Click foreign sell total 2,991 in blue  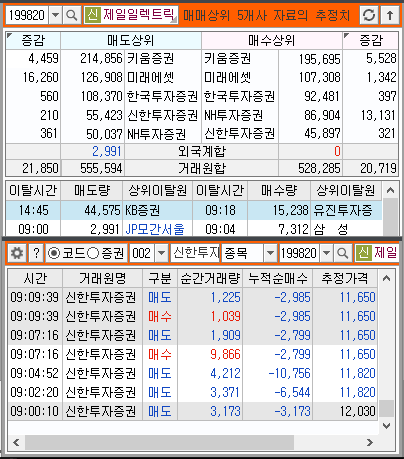pos(107,152)
